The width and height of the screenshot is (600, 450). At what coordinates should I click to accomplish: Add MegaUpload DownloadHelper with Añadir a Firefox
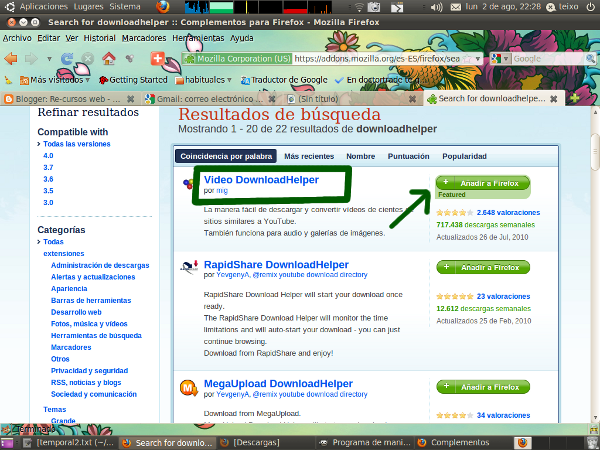click(x=483, y=387)
